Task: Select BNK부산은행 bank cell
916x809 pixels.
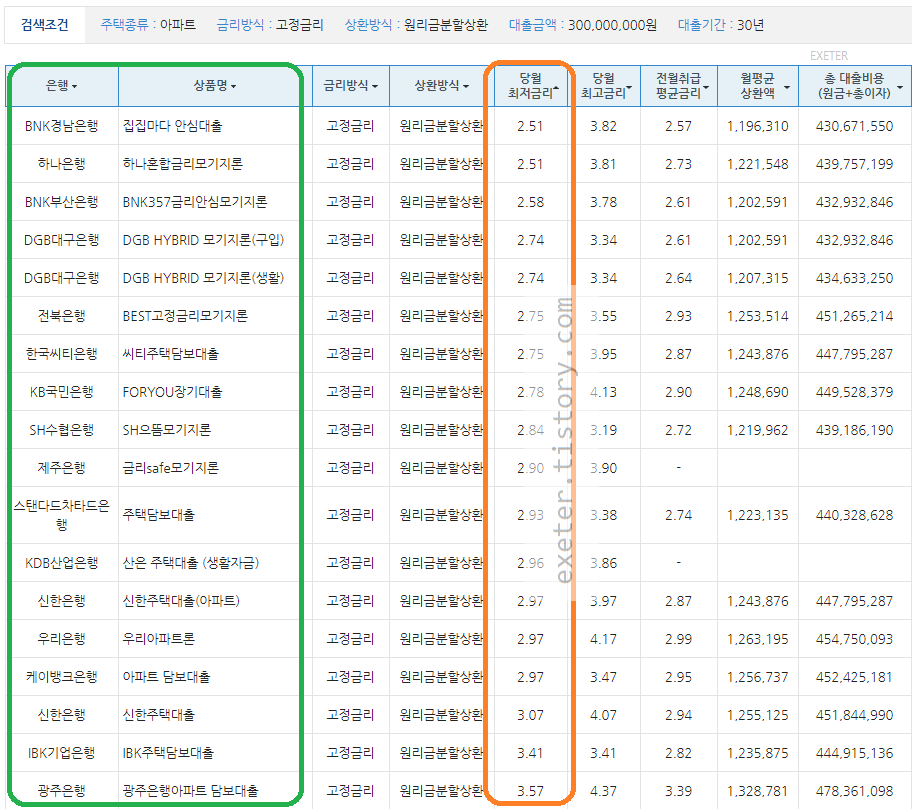Action: 61,202
